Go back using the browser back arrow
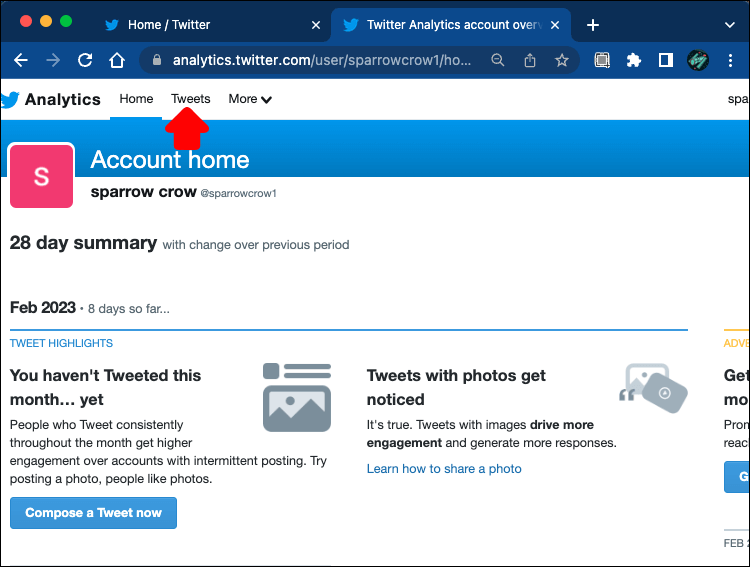 tap(21, 60)
